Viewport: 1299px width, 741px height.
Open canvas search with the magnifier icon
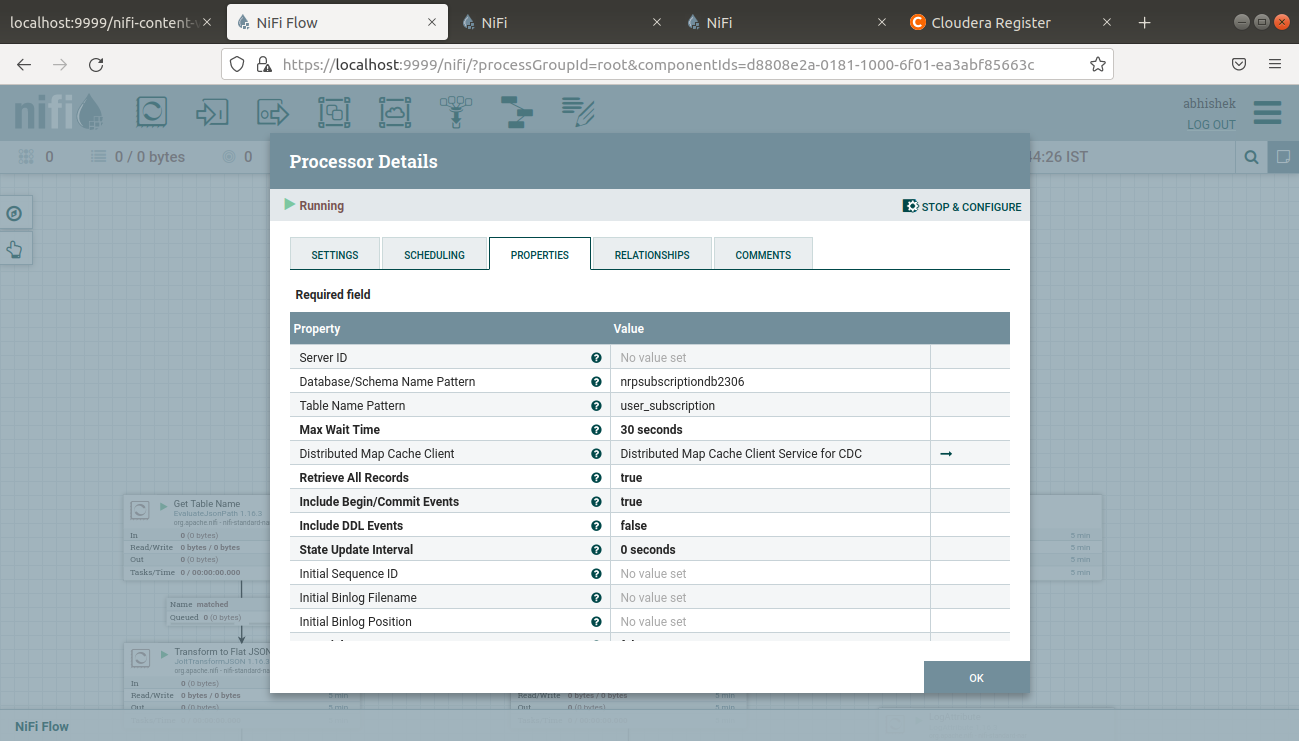[1251, 157]
